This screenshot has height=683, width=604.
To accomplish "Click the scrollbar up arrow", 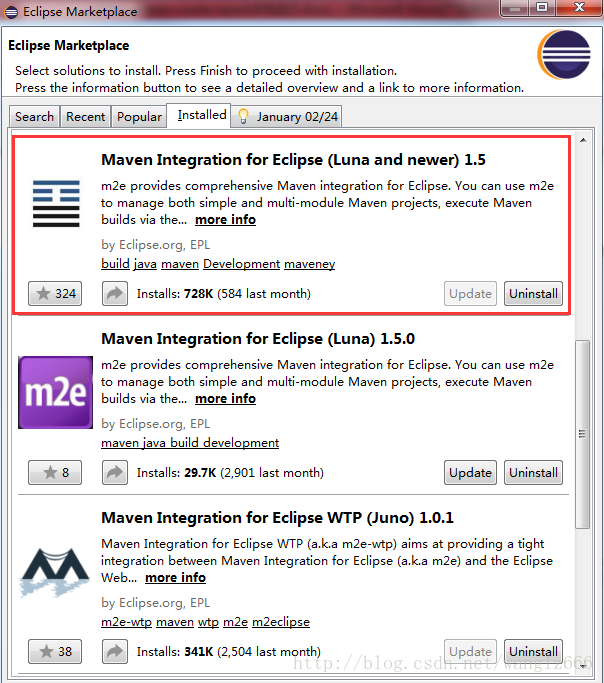I will (x=583, y=140).
